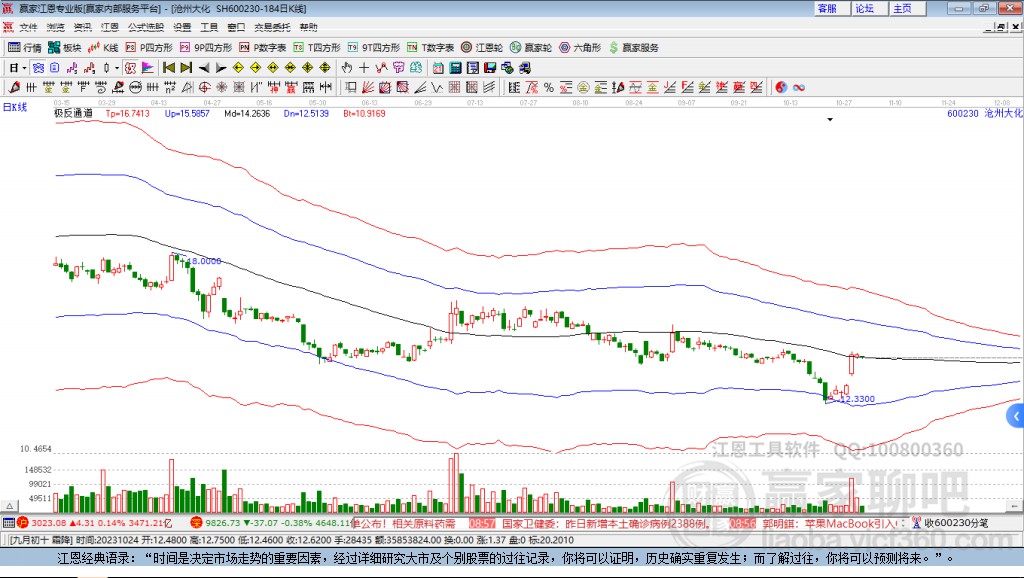The width and height of the screenshot is (1024, 578).
Task: Click the 极反通道 indicator name
Action: pos(73,113)
